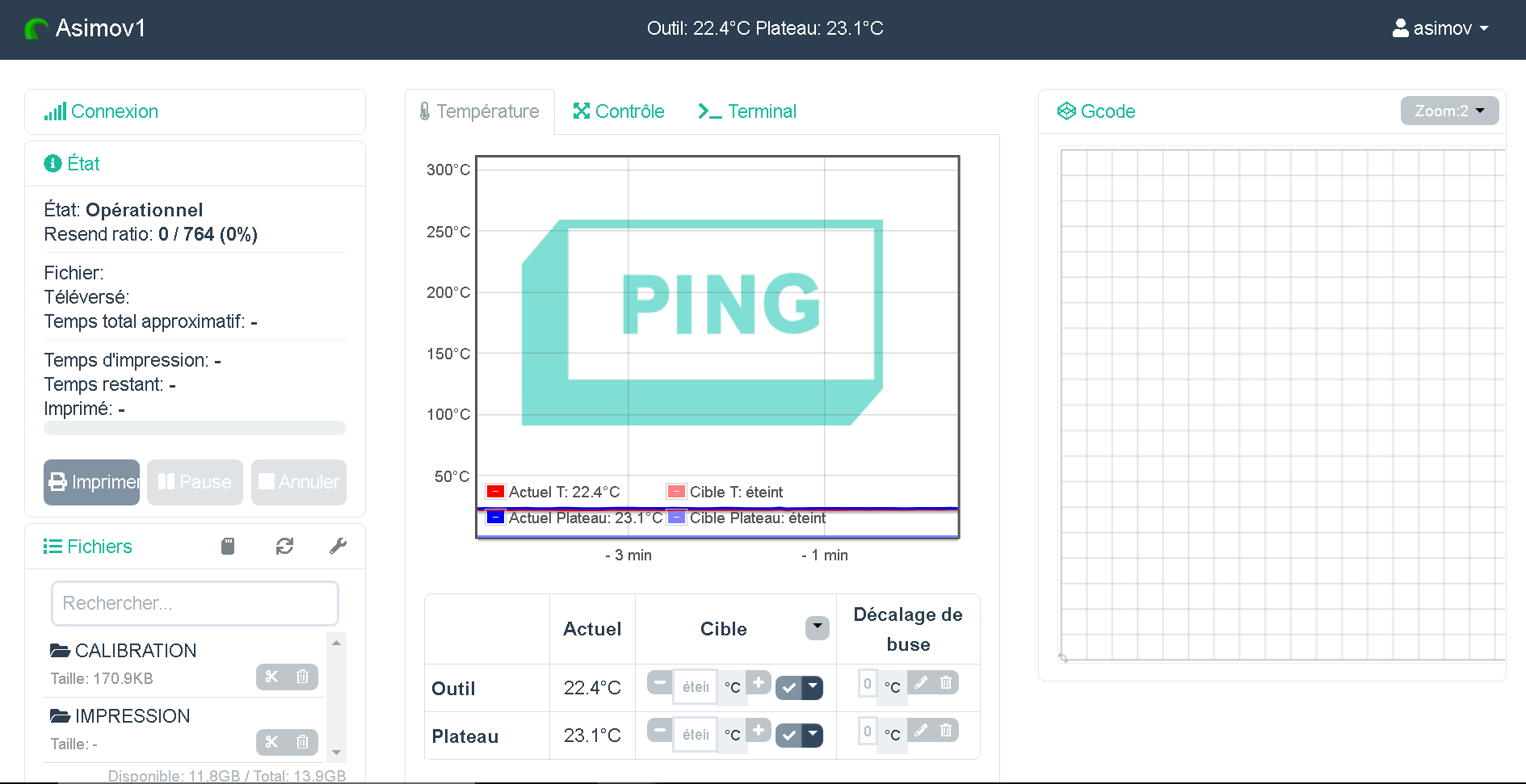Delete the IMPRESSION folder with the trash icon
The height and width of the screenshot is (784, 1526).
click(x=302, y=742)
